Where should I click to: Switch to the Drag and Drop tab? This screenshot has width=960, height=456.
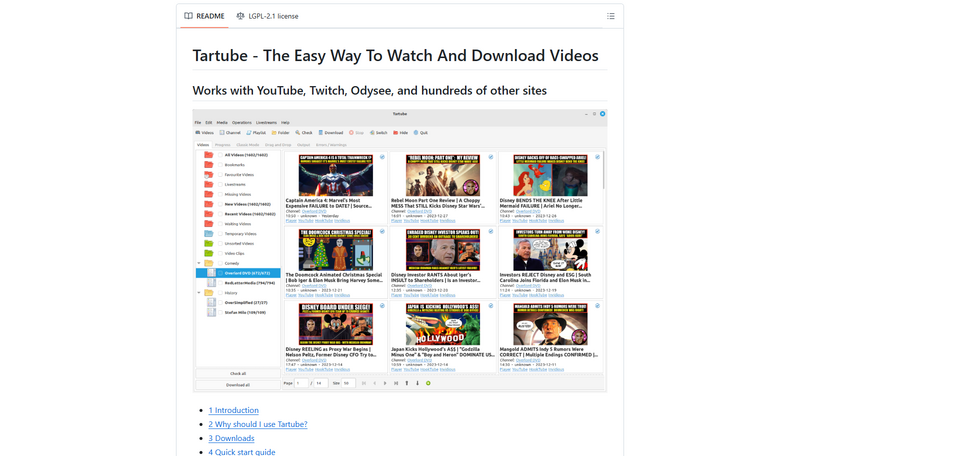pyautogui.click(x=279, y=145)
